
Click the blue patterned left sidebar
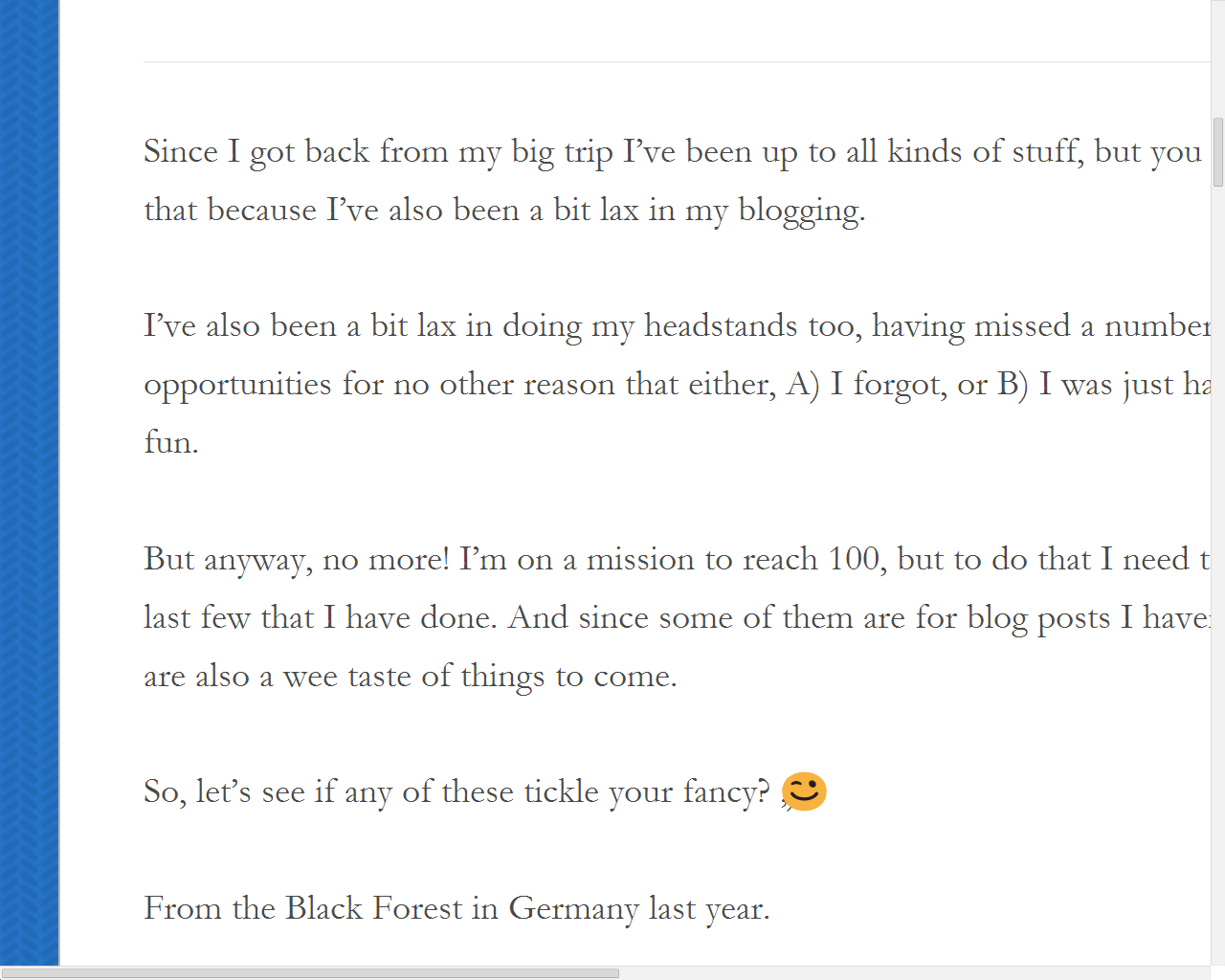(x=29, y=479)
